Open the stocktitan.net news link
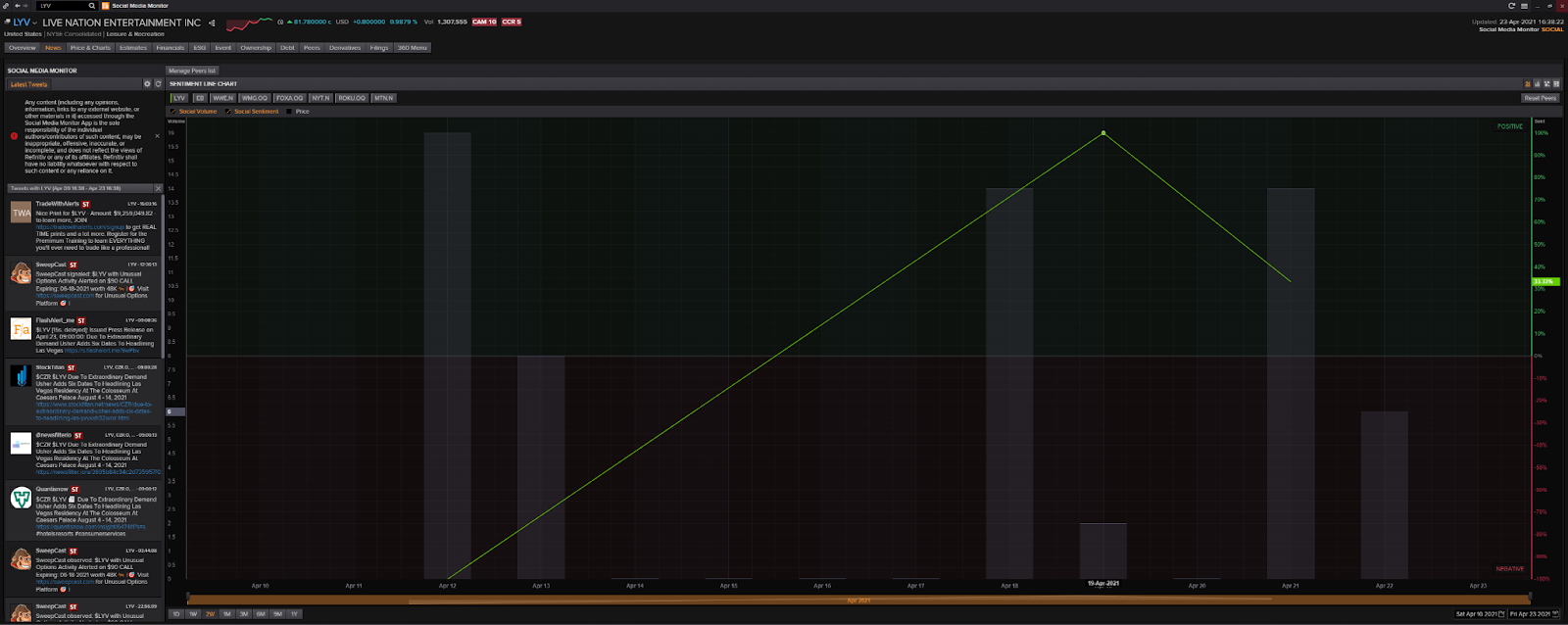 (x=93, y=410)
